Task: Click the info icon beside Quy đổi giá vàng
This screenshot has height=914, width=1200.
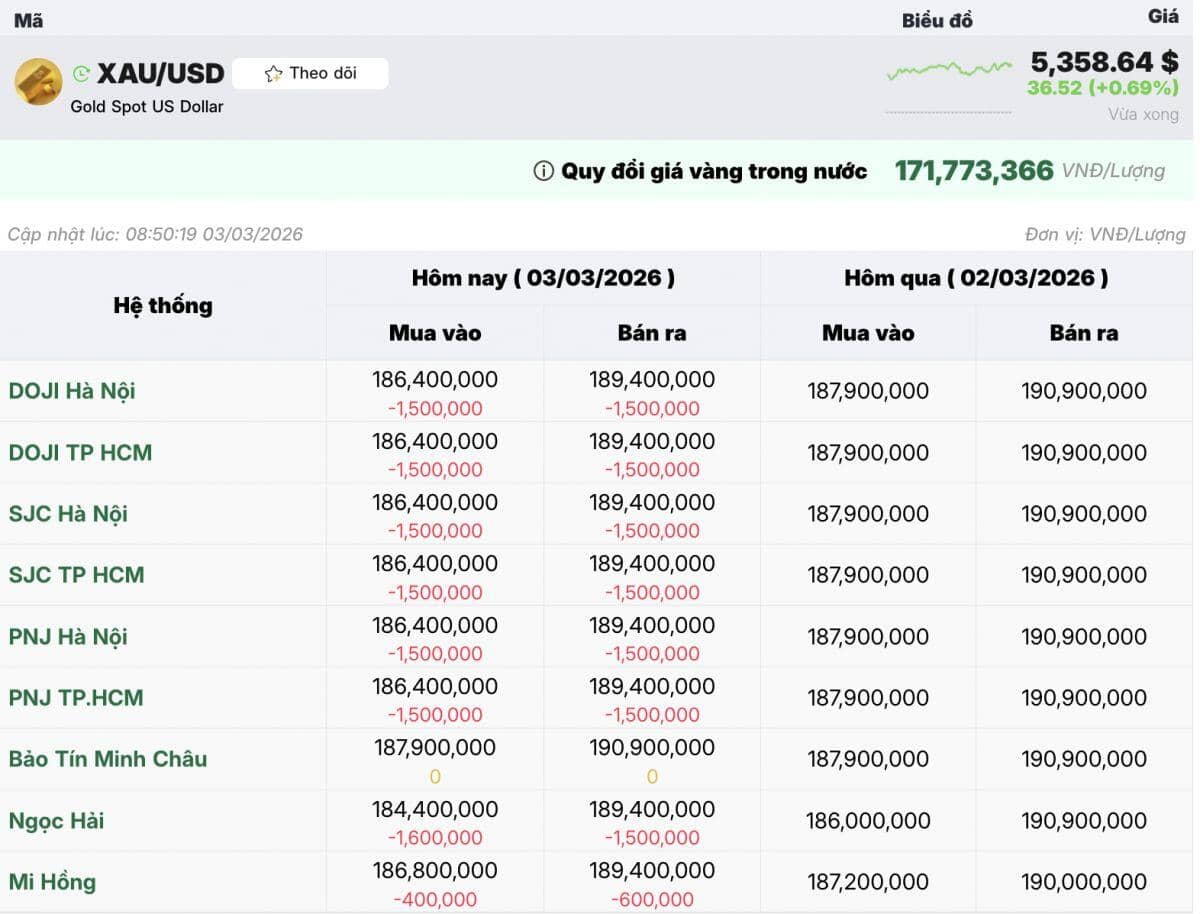Action: (x=543, y=171)
